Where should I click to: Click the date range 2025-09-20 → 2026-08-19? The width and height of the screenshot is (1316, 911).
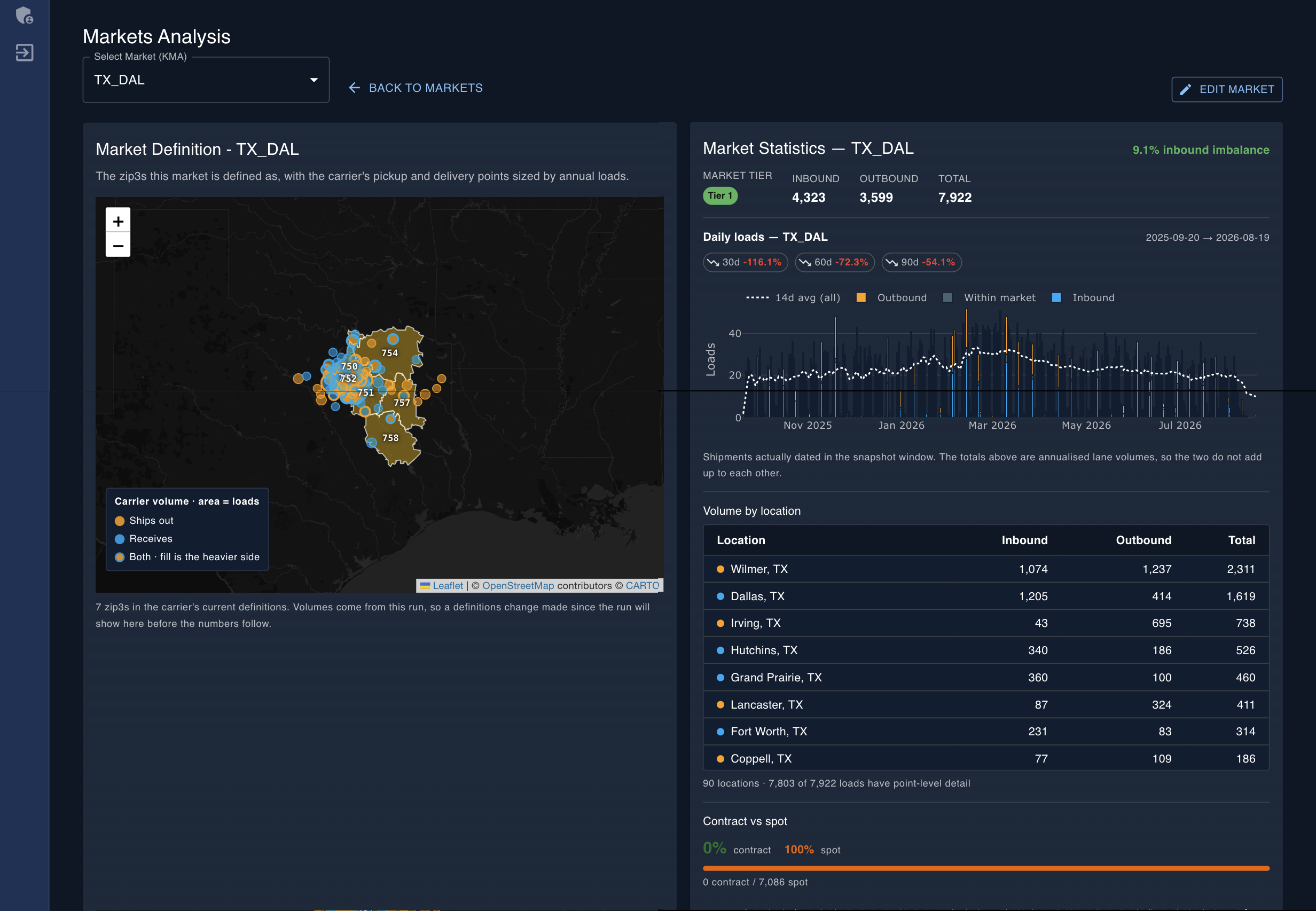pyautogui.click(x=1208, y=238)
